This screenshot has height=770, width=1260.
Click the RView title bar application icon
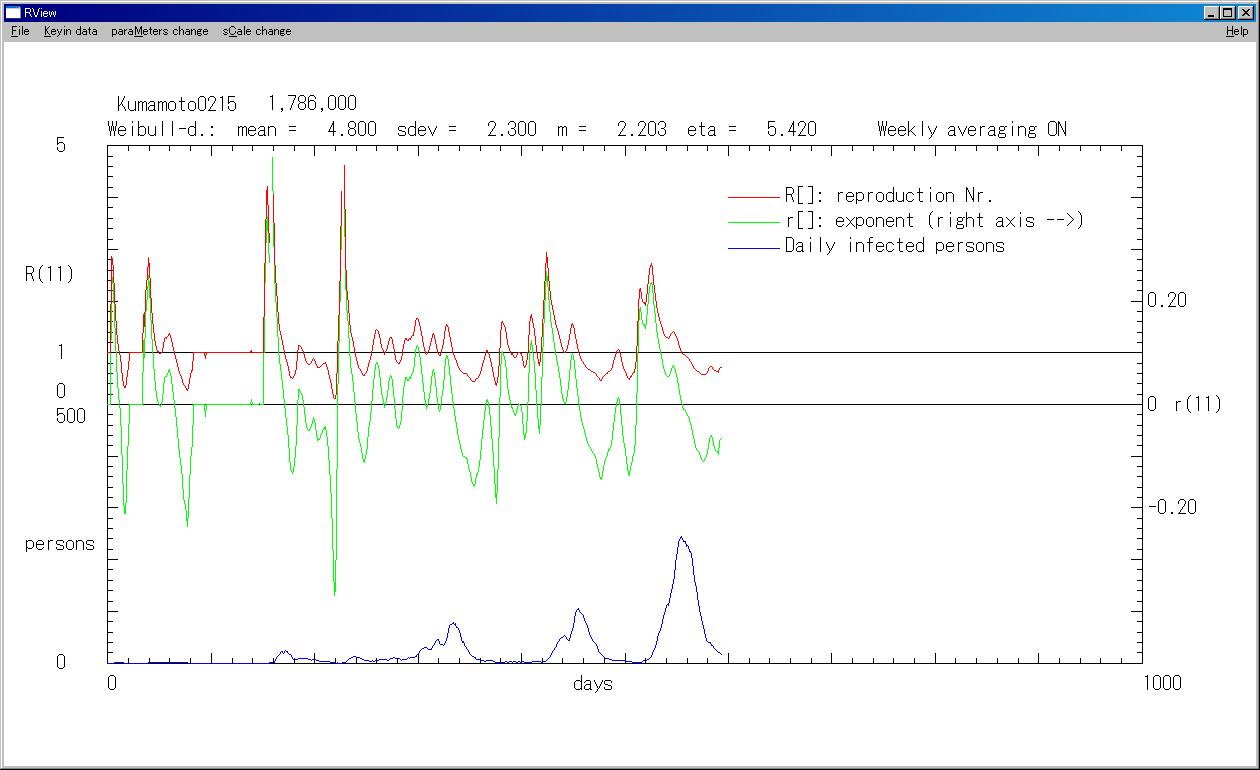(13, 13)
